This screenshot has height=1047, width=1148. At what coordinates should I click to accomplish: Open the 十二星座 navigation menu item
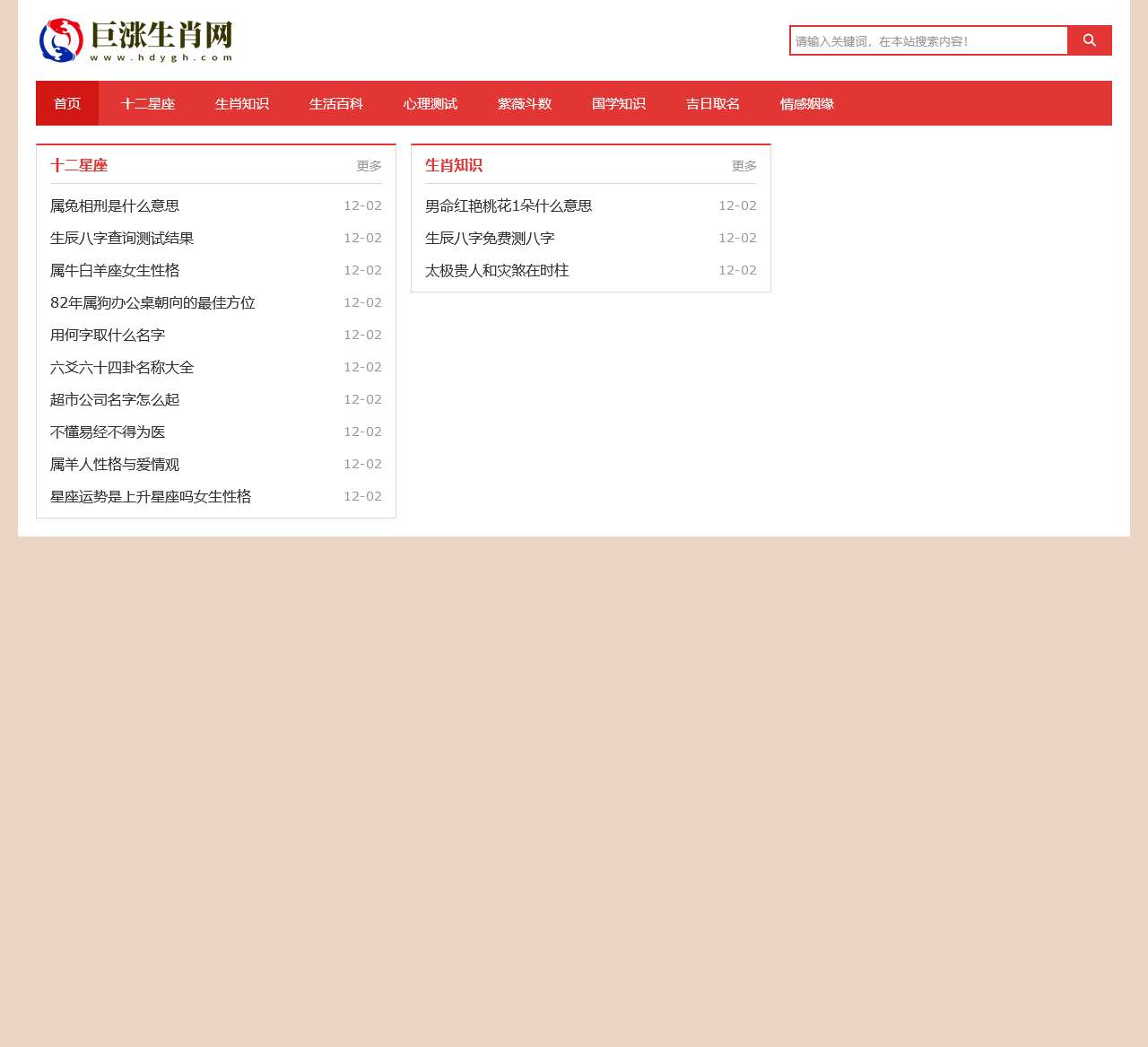148,103
